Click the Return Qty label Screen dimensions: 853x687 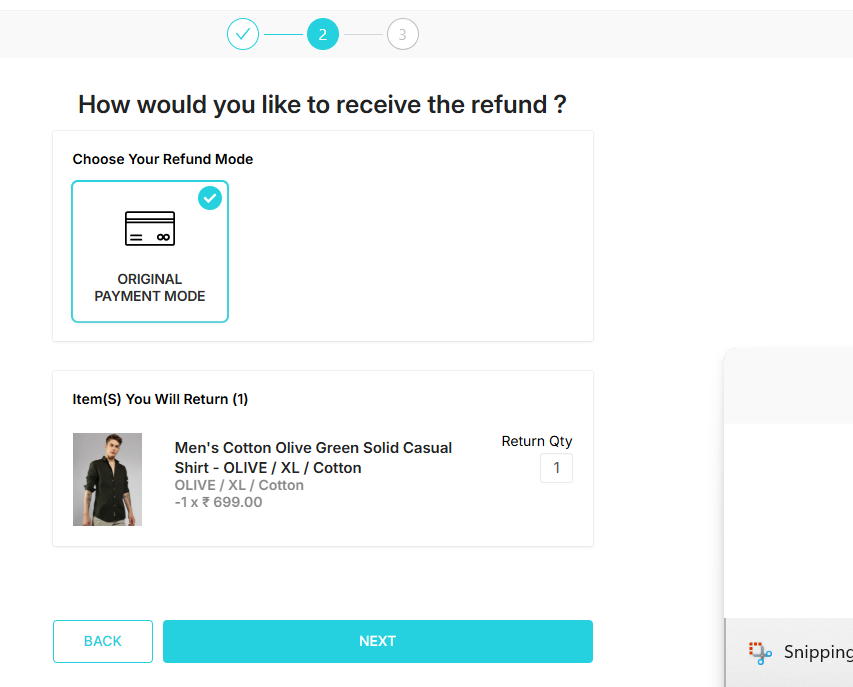pos(537,441)
